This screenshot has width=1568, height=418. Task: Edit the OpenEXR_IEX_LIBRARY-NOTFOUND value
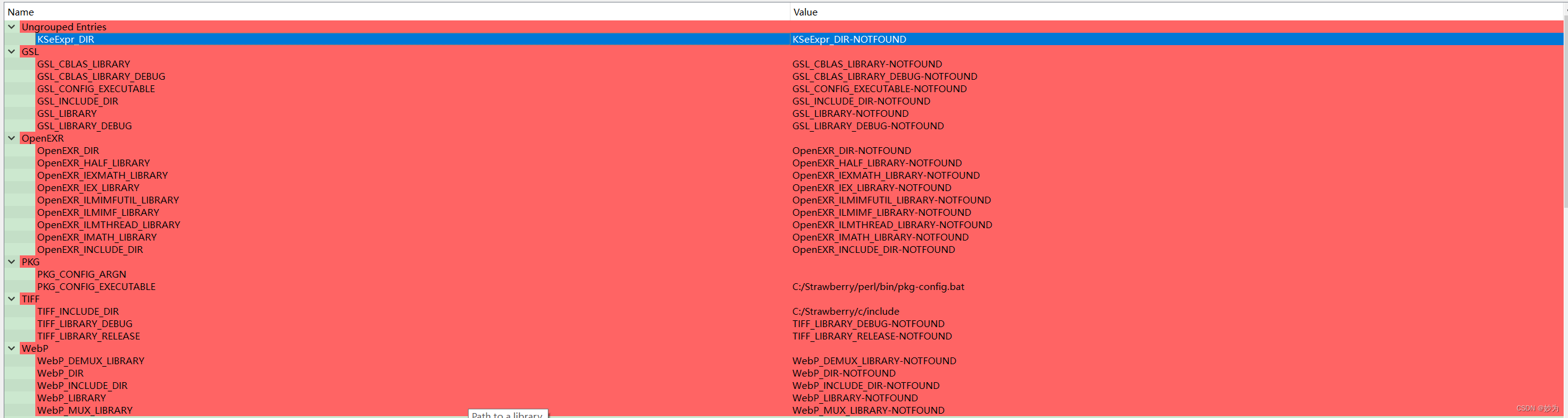[x=872, y=188]
